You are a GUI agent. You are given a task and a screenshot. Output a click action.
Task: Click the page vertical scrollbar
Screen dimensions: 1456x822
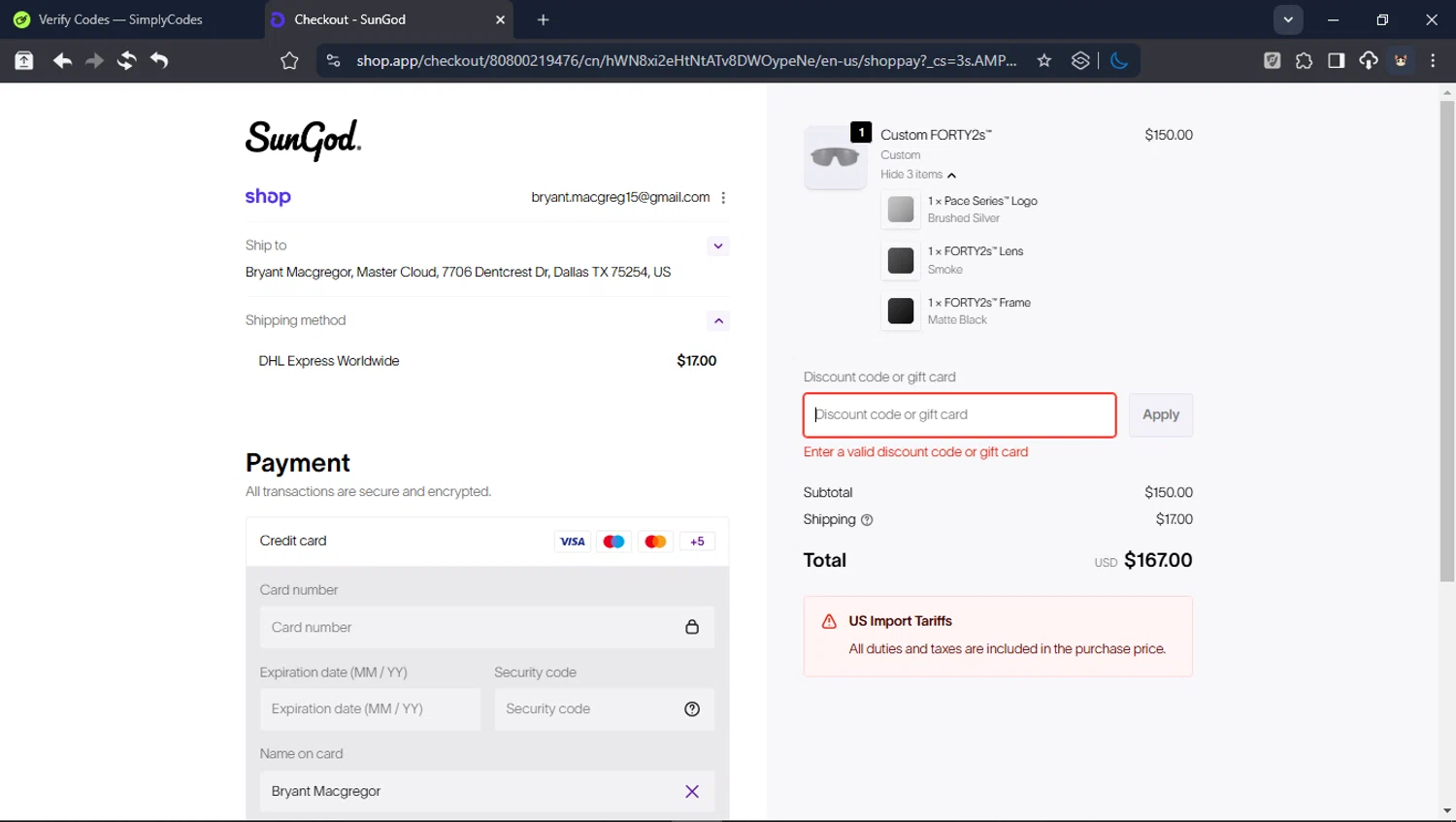coord(1447,340)
